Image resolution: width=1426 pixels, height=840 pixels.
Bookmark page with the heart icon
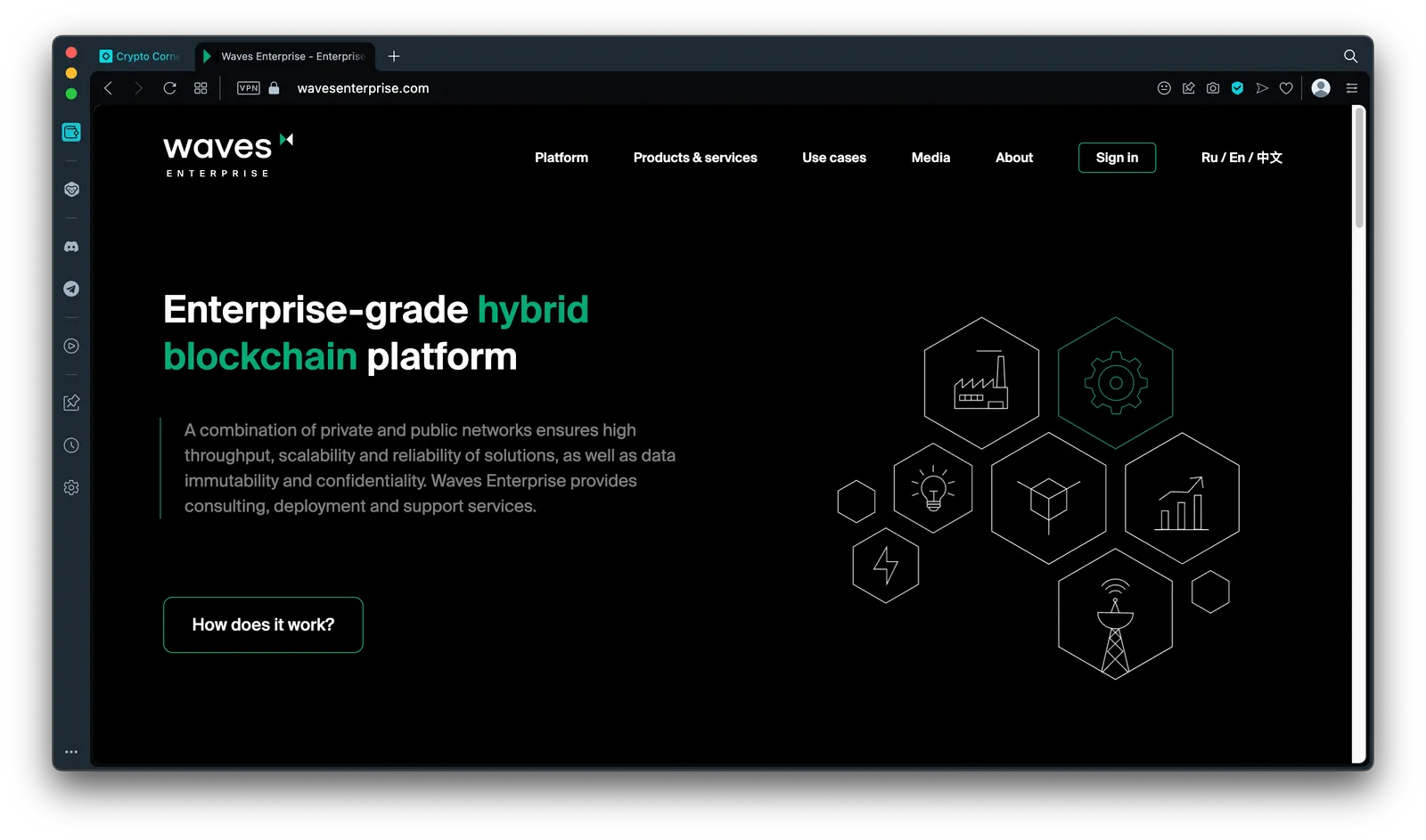(1286, 88)
